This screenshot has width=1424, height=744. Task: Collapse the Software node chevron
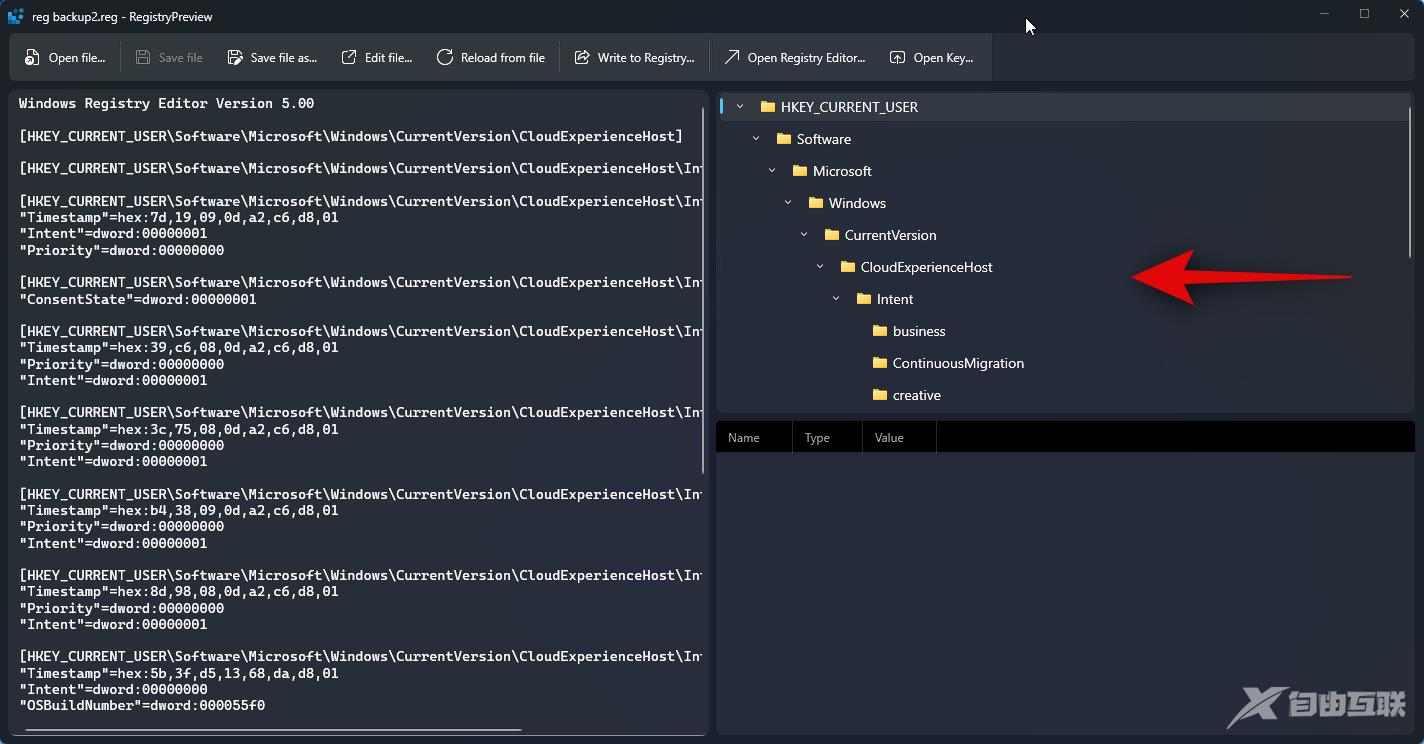756,139
